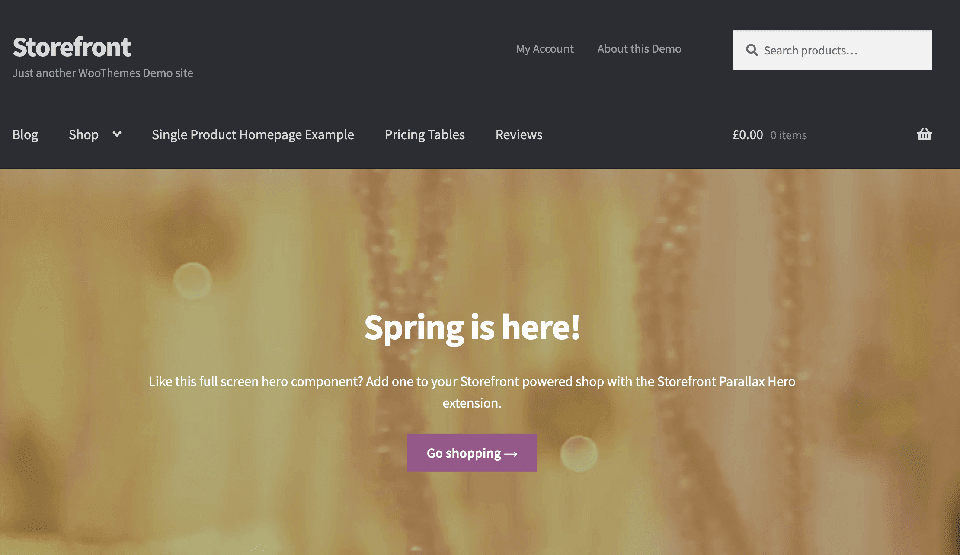Navigate to Pricing Tables
The width and height of the screenshot is (960, 555).
pyautogui.click(x=424, y=135)
